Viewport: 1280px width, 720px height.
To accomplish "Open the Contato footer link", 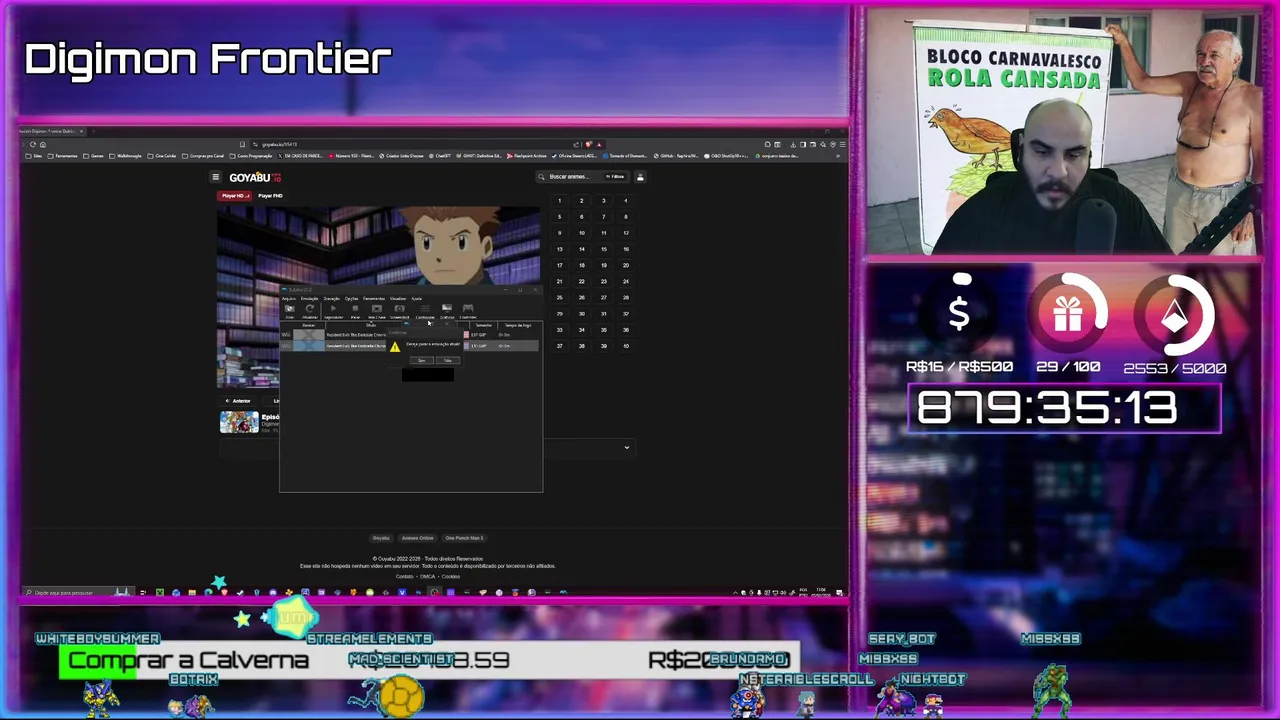I will (x=404, y=576).
